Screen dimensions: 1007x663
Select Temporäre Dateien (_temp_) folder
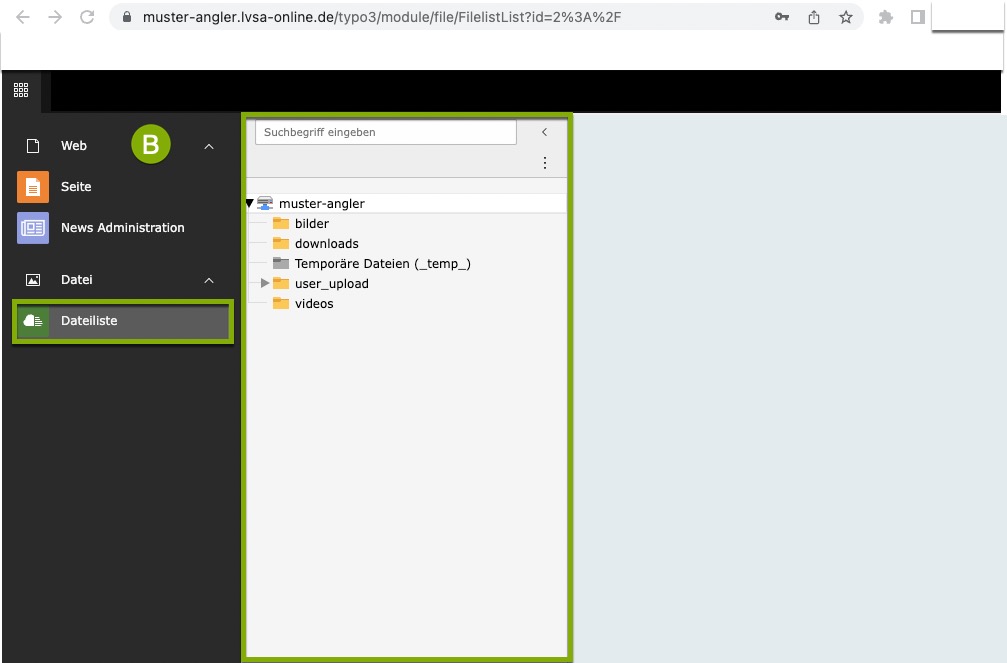pyautogui.click(x=383, y=264)
